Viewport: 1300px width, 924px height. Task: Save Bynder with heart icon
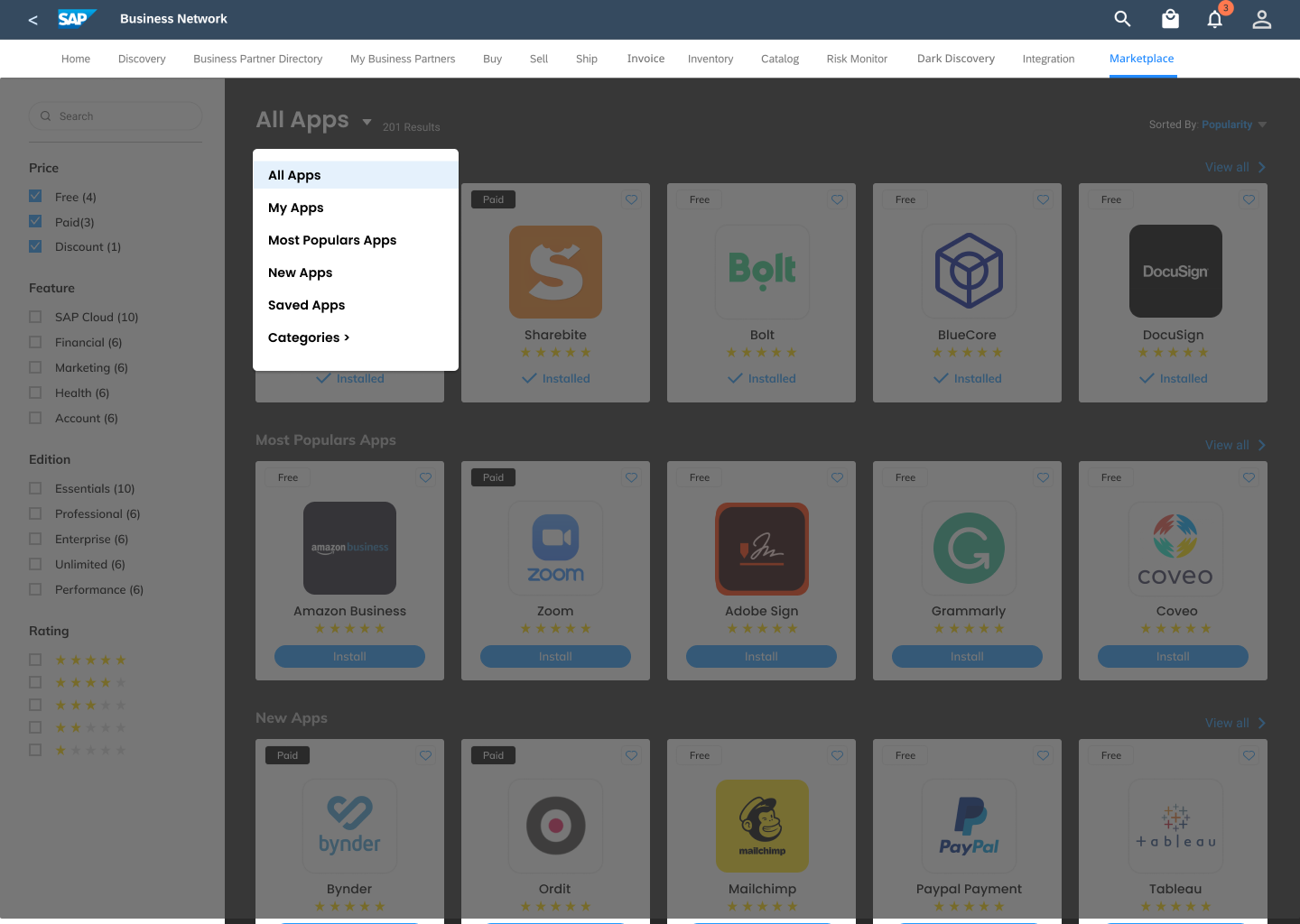click(426, 755)
